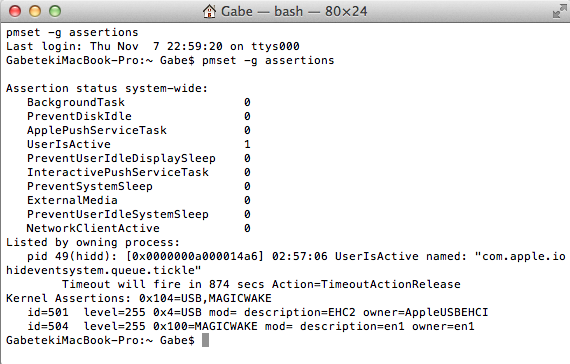Click the id=504 MAGICWAKE en1 line
Screen dimensions: 570x364
pos(251,326)
